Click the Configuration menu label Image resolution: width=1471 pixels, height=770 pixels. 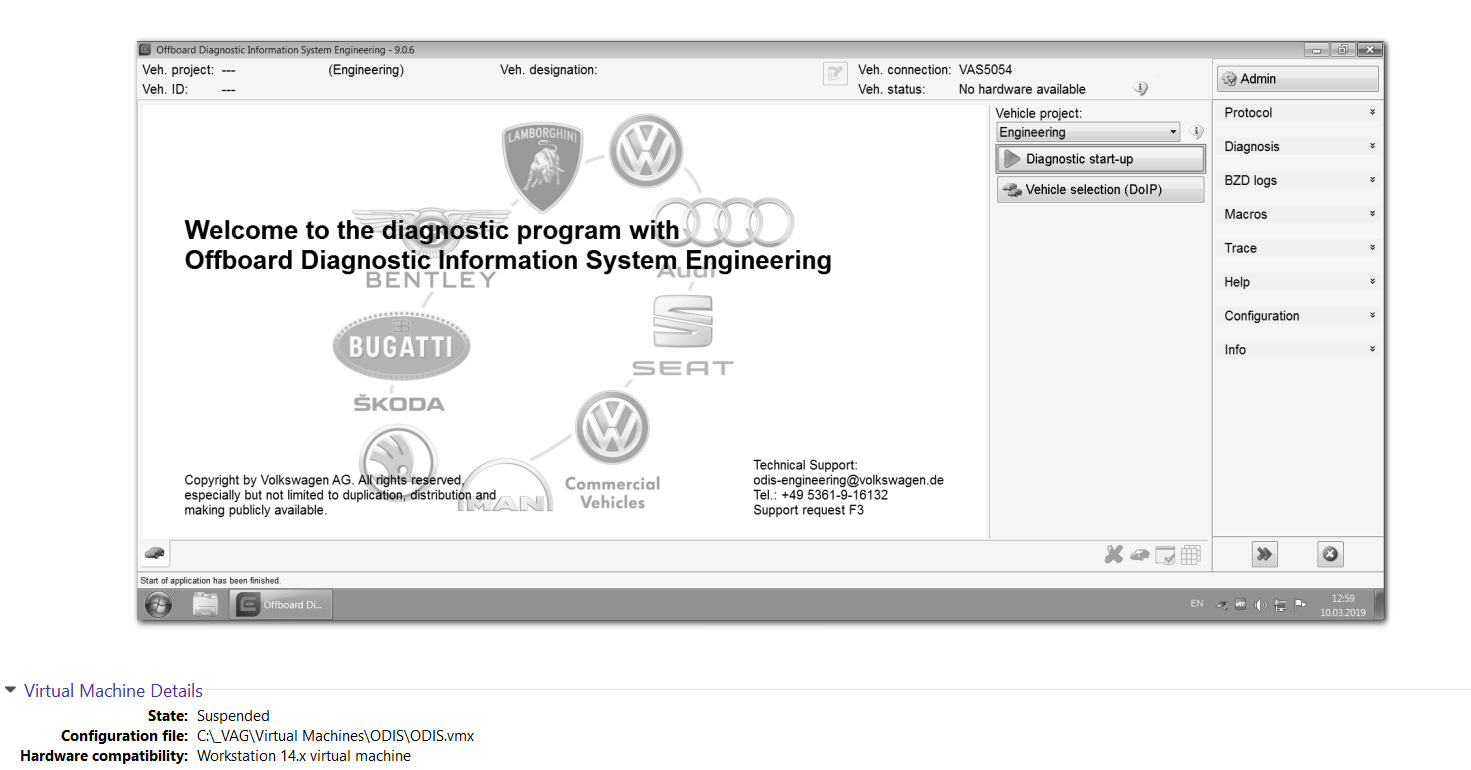[x=1262, y=316]
